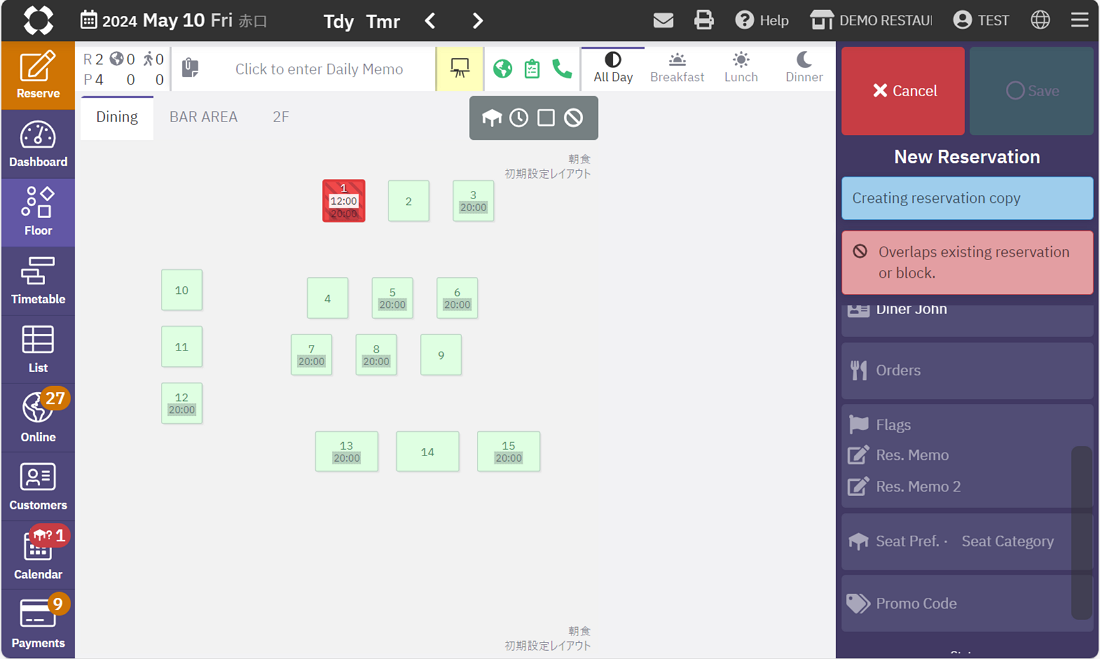
Task: Toggle the presentation board button
Action: pos(460,68)
